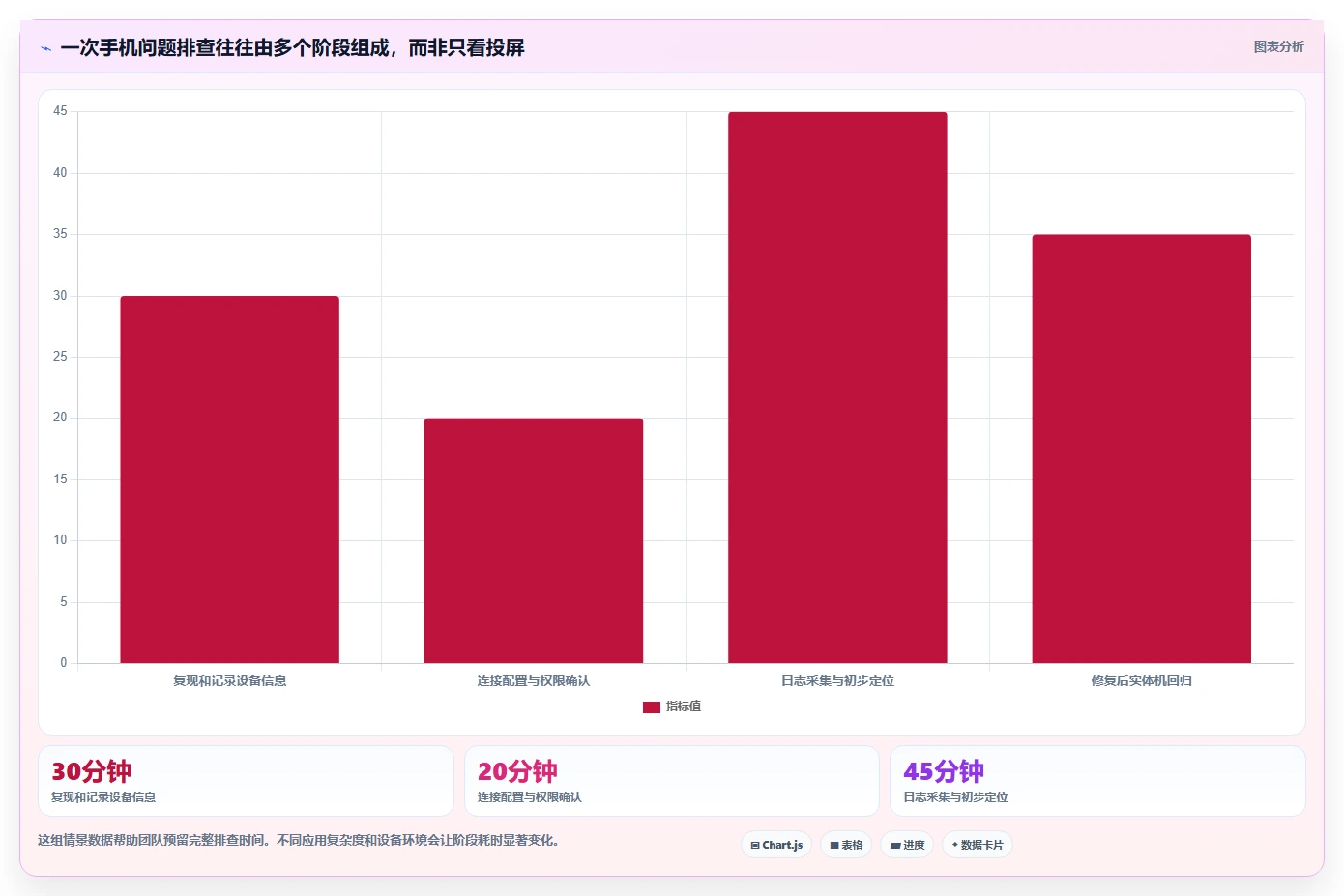Select the 连接配置与权限确认 bar
Screen dimensions: 1344x896
point(534,540)
